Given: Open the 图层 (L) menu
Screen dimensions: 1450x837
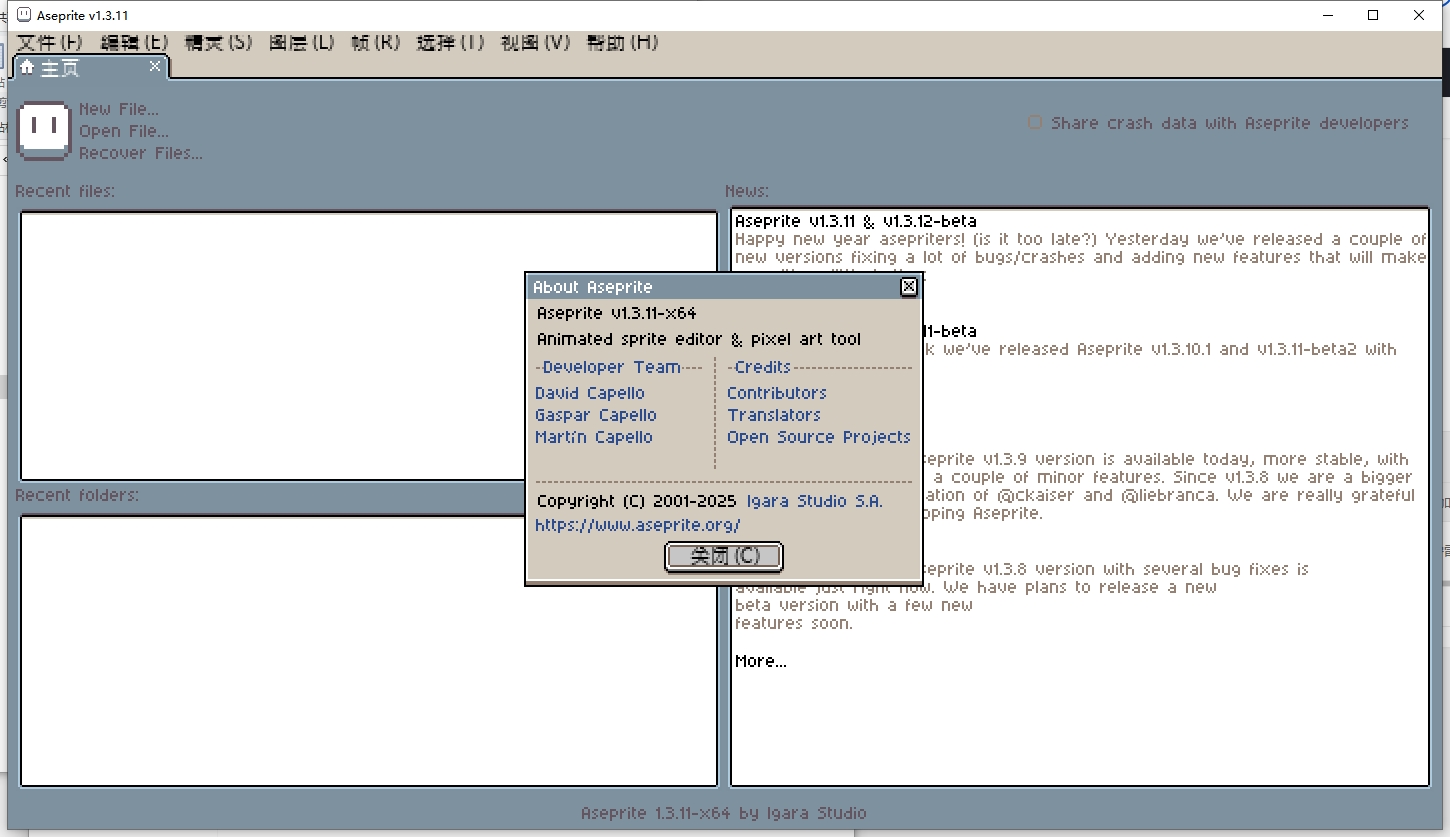Looking at the screenshot, I should (301, 42).
